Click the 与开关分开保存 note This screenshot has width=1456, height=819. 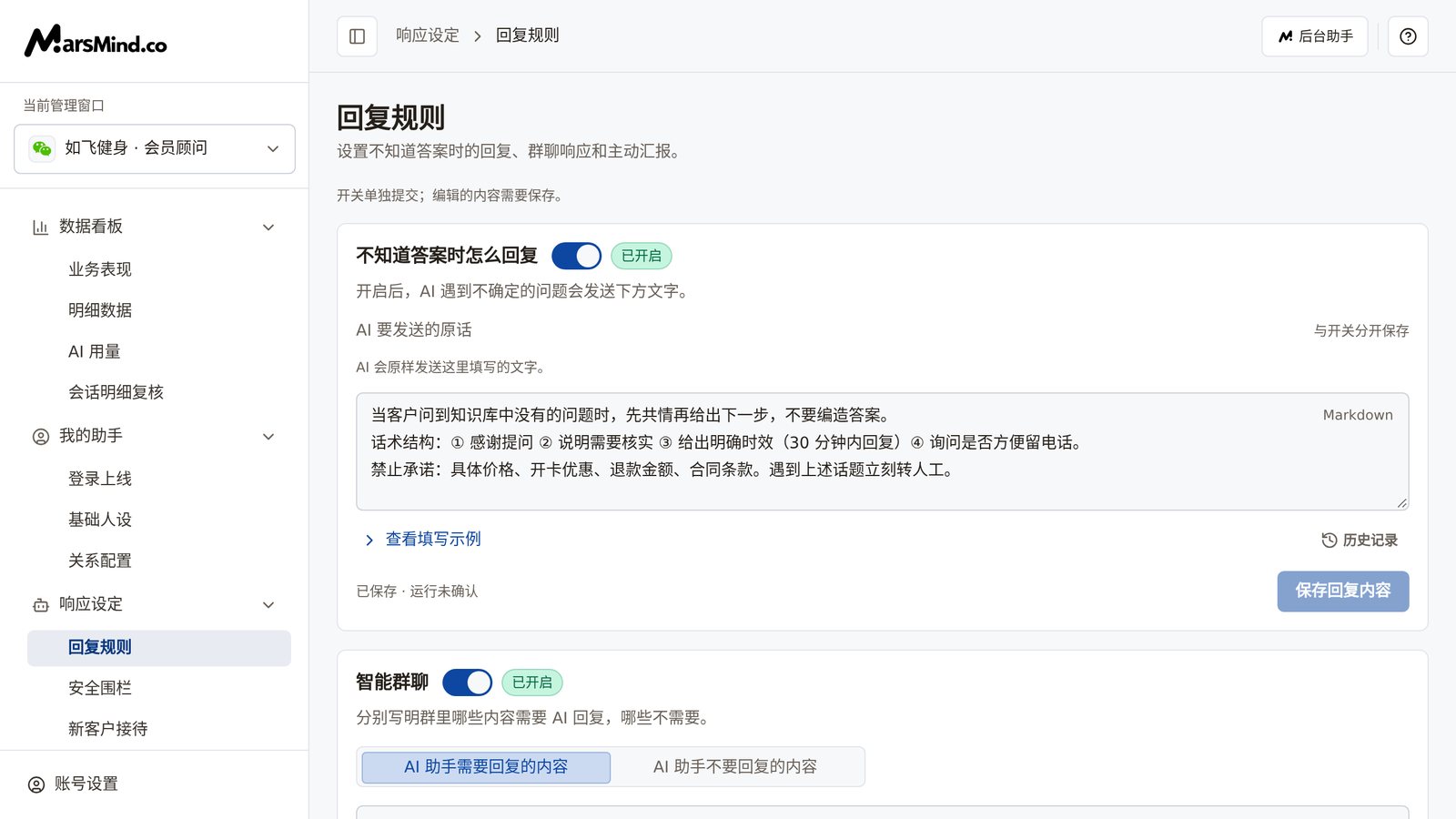click(x=1360, y=331)
